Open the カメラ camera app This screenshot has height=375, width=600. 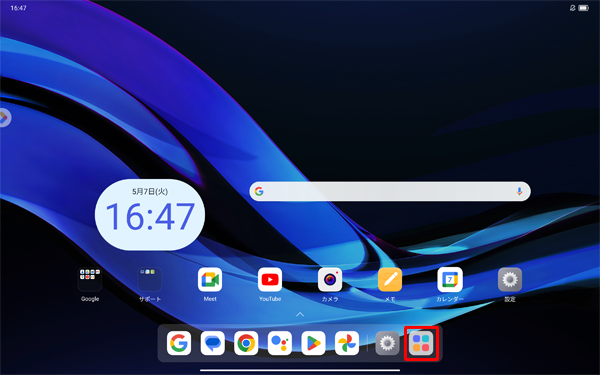(330, 279)
